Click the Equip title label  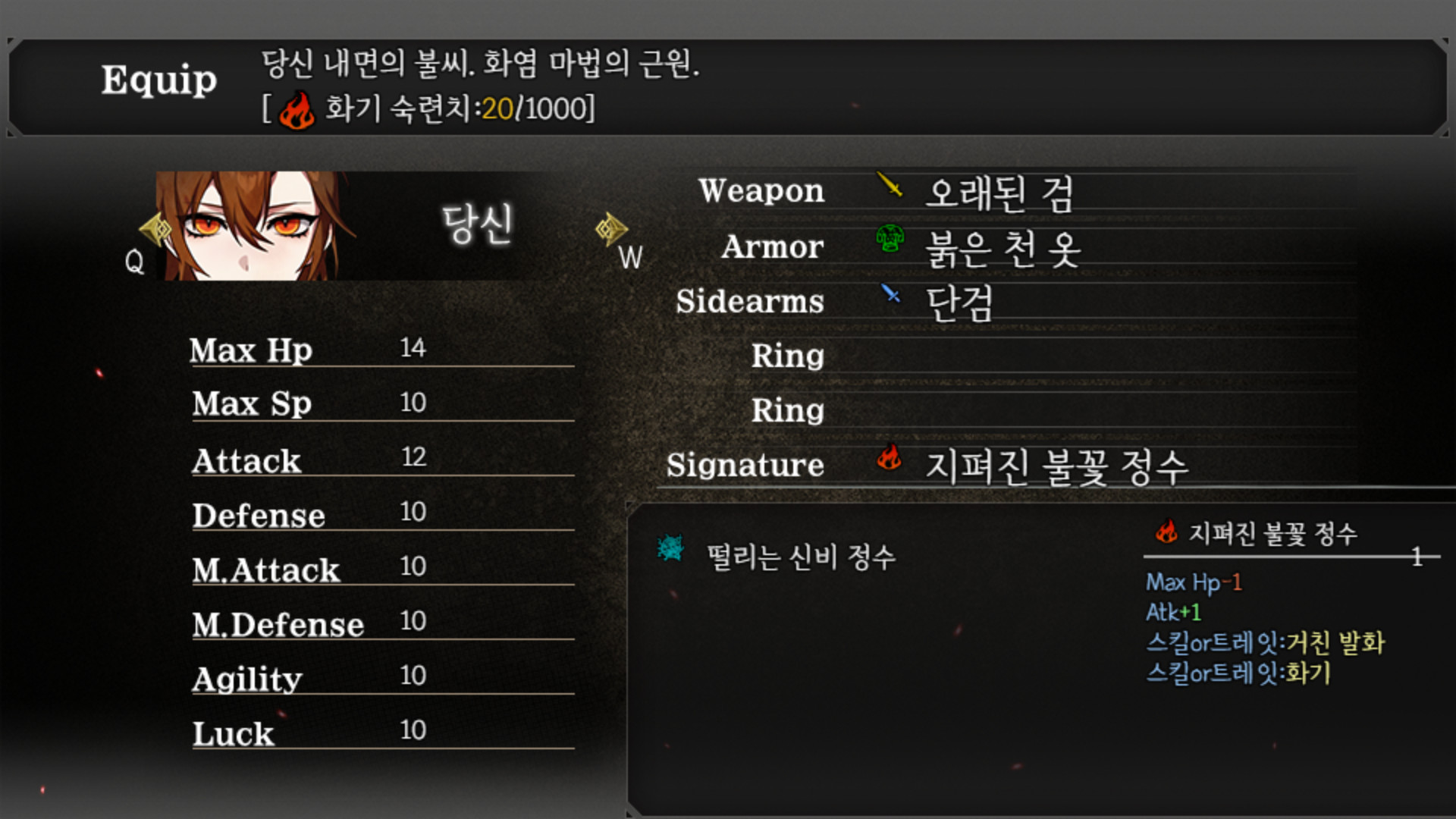click(x=159, y=80)
